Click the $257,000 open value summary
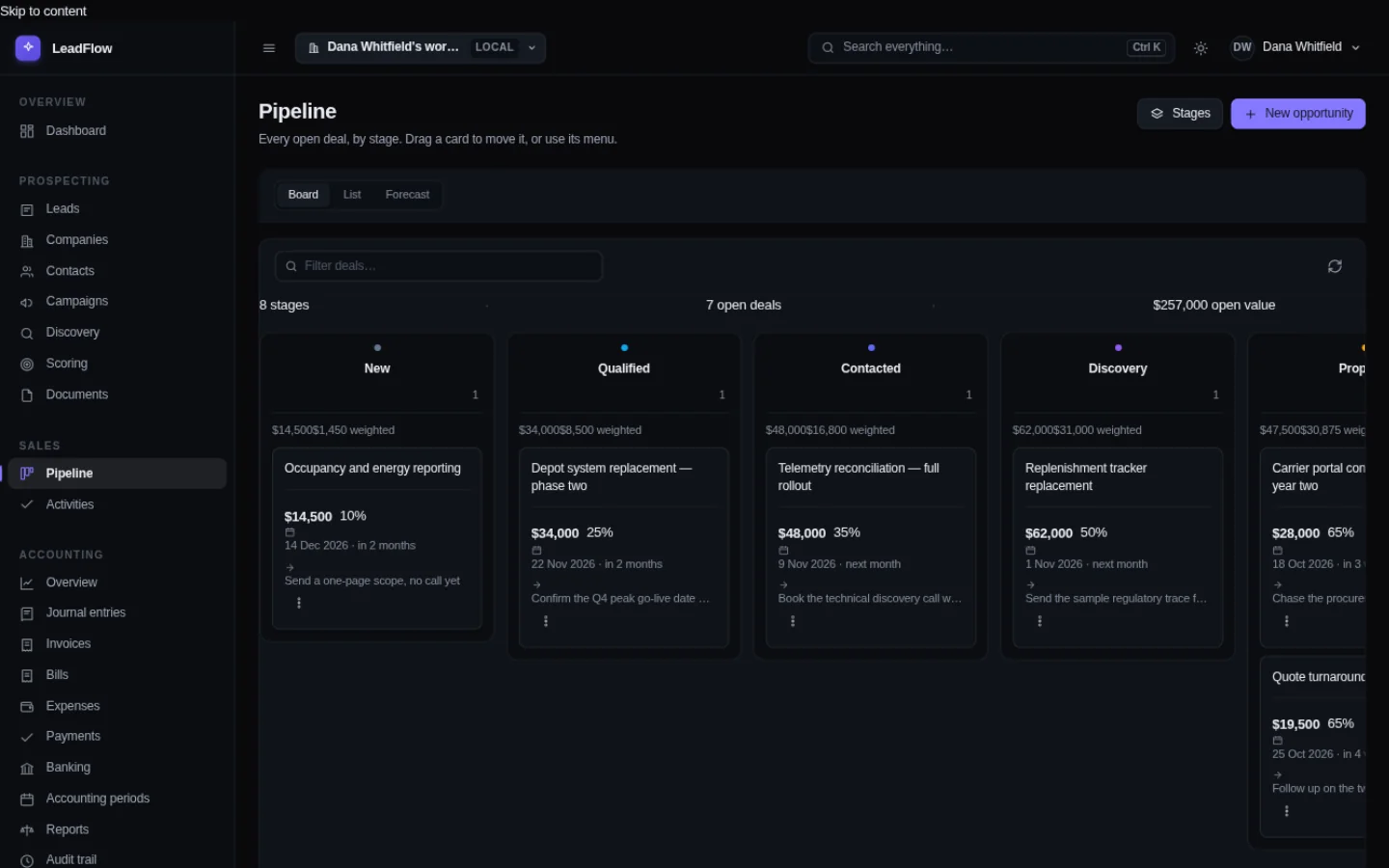1389x868 pixels. pos(1213,306)
